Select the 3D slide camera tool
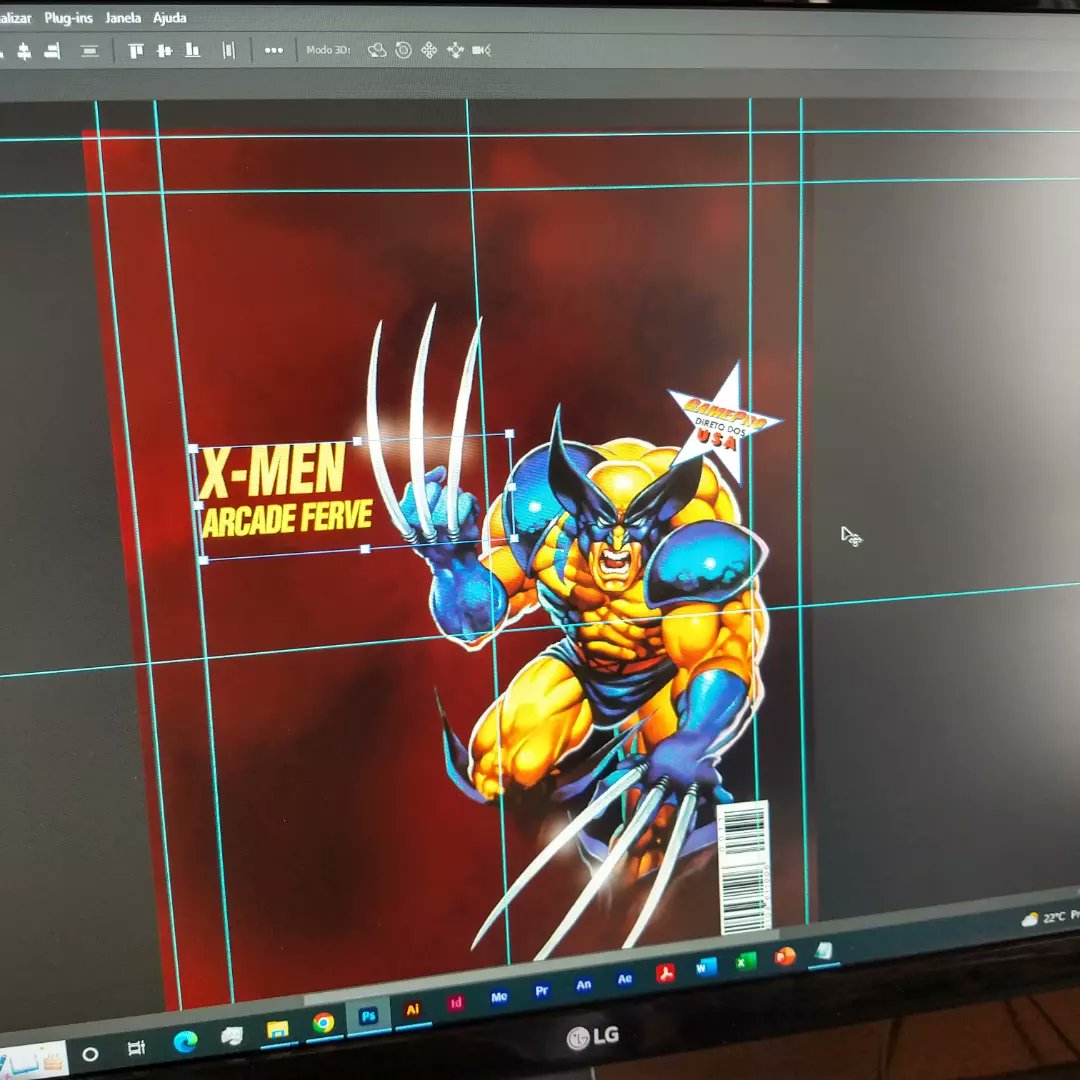The width and height of the screenshot is (1080, 1080). click(x=455, y=50)
